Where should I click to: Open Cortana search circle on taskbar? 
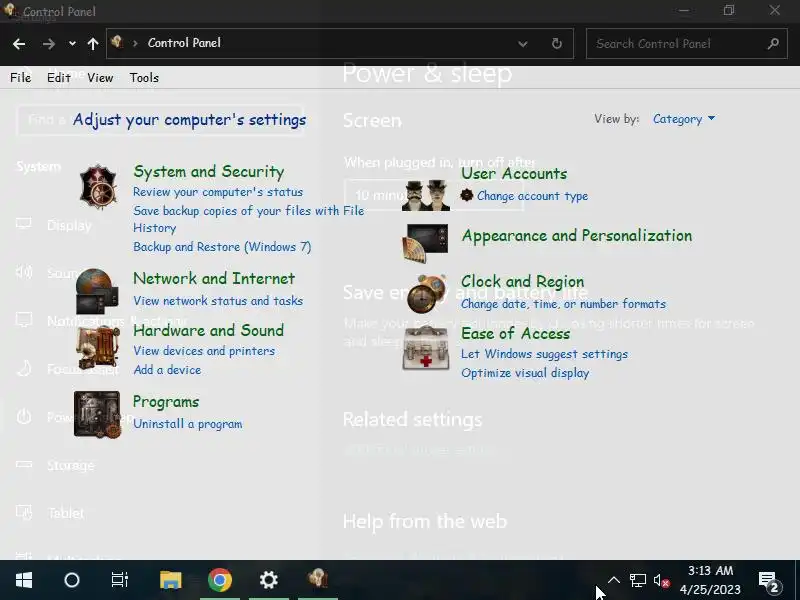click(71, 580)
